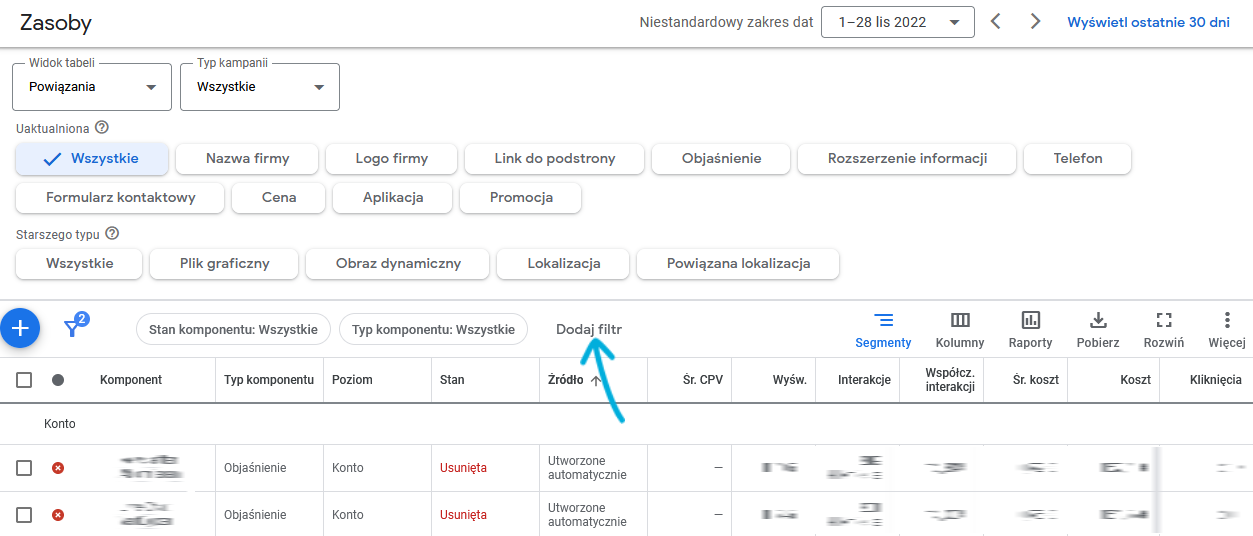Sort by Poziom column header
This screenshot has height=536, width=1253.
352,380
